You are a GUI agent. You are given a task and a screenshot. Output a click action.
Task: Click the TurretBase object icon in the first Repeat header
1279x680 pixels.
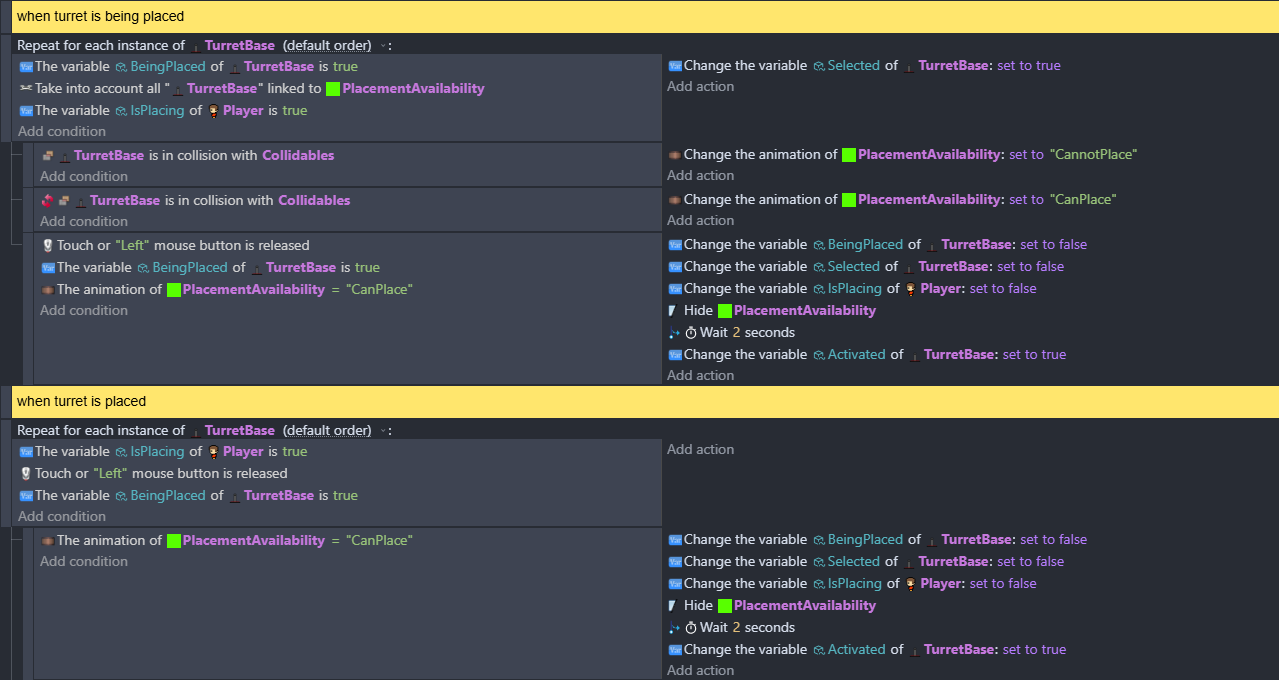click(x=195, y=45)
